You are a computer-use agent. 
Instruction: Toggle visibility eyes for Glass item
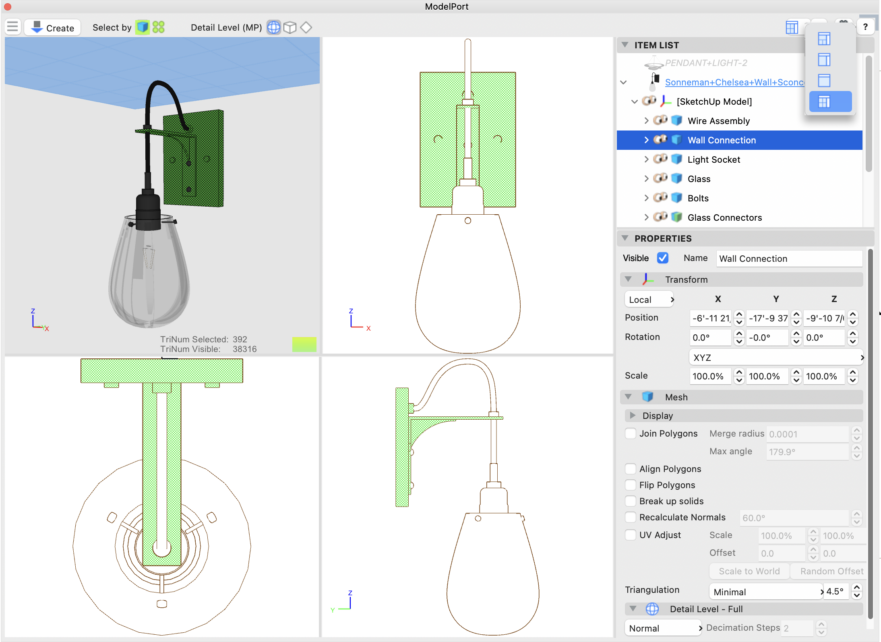point(660,179)
